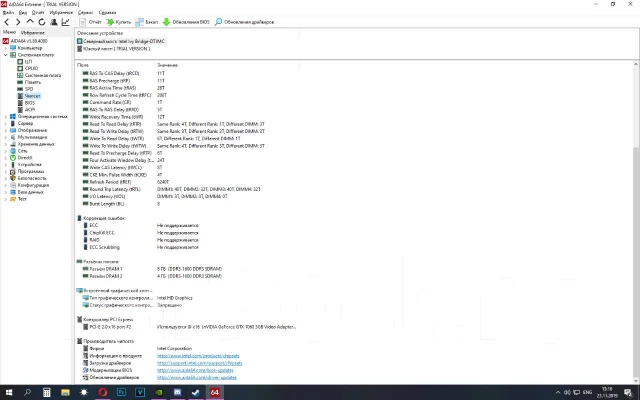Open the support.intel.com chipsets driver link
The height and width of the screenshot is (400, 640).
tap(200, 363)
